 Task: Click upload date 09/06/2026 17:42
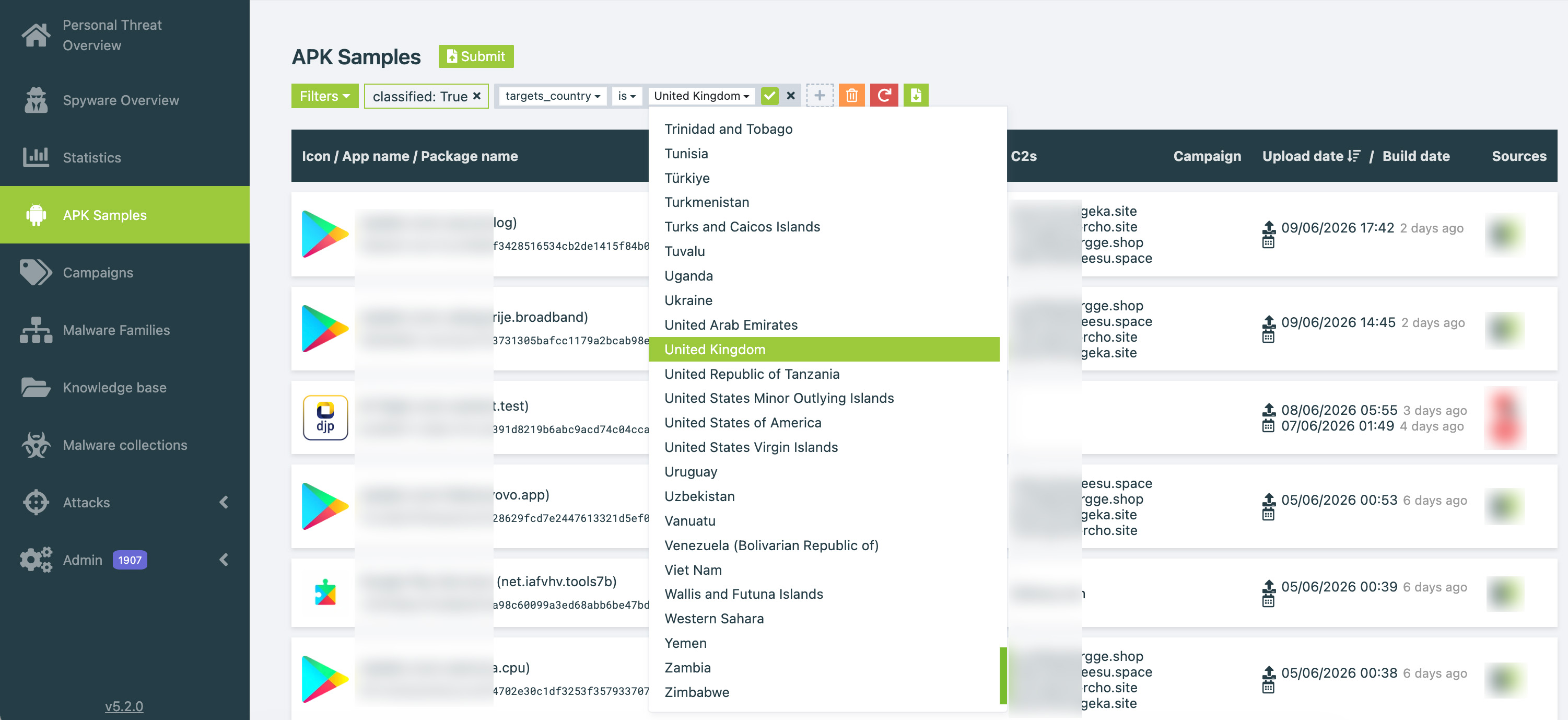click(x=1337, y=228)
